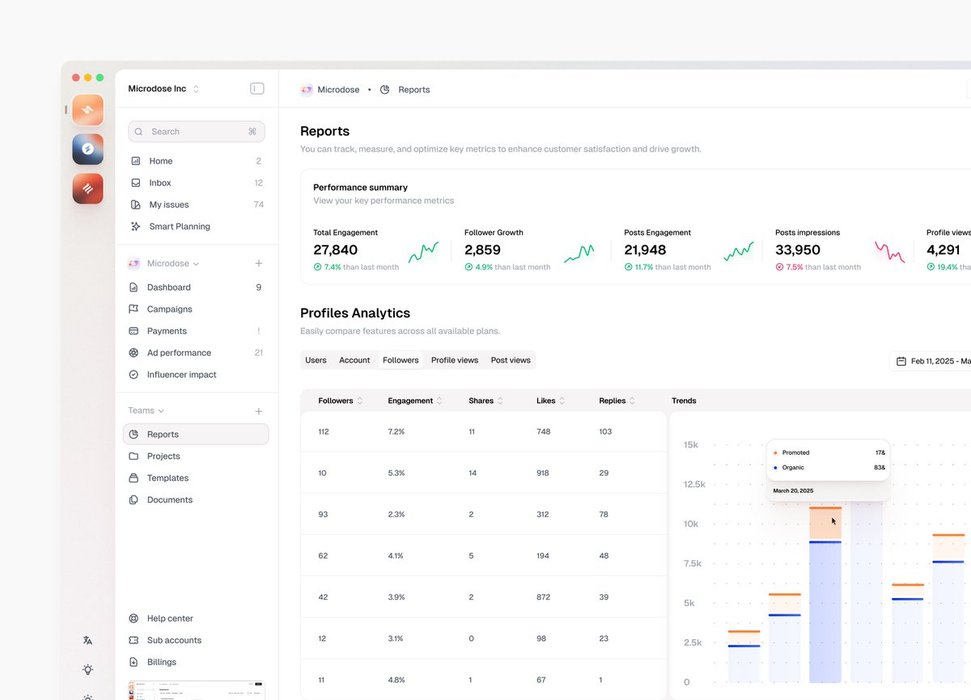The image size is (971, 700).
Task: Open the blue lightning app in the dock
Action: pyautogui.click(x=87, y=149)
